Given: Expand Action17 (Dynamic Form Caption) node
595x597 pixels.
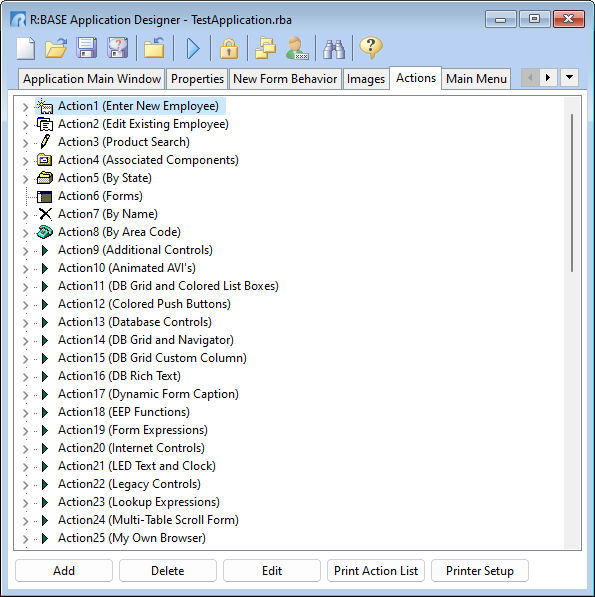Looking at the screenshot, I should (x=25, y=395).
